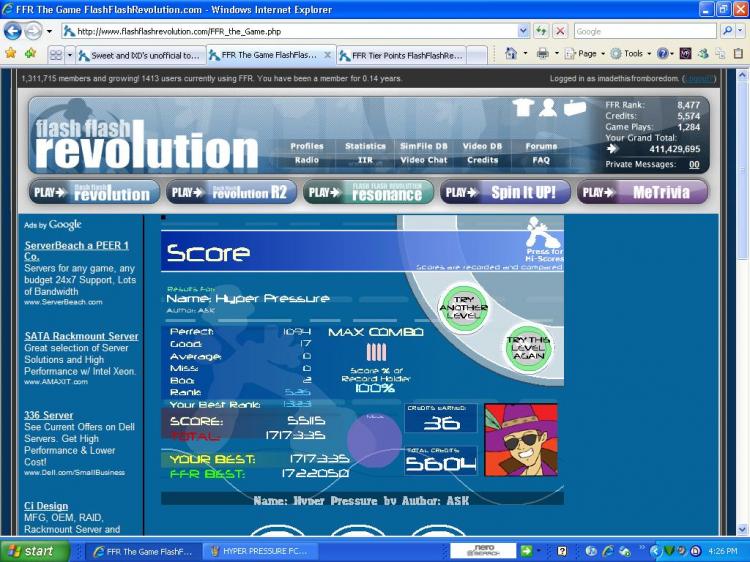Open Hyper Pressure FC taskbar window
750x562 pixels.
pyautogui.click(x=262, y=551)
